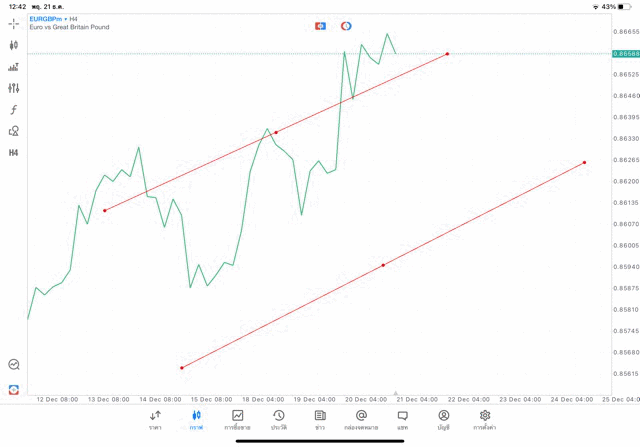
Task: Toggle the red-blue one-click trading button
Action: point(320,25)
